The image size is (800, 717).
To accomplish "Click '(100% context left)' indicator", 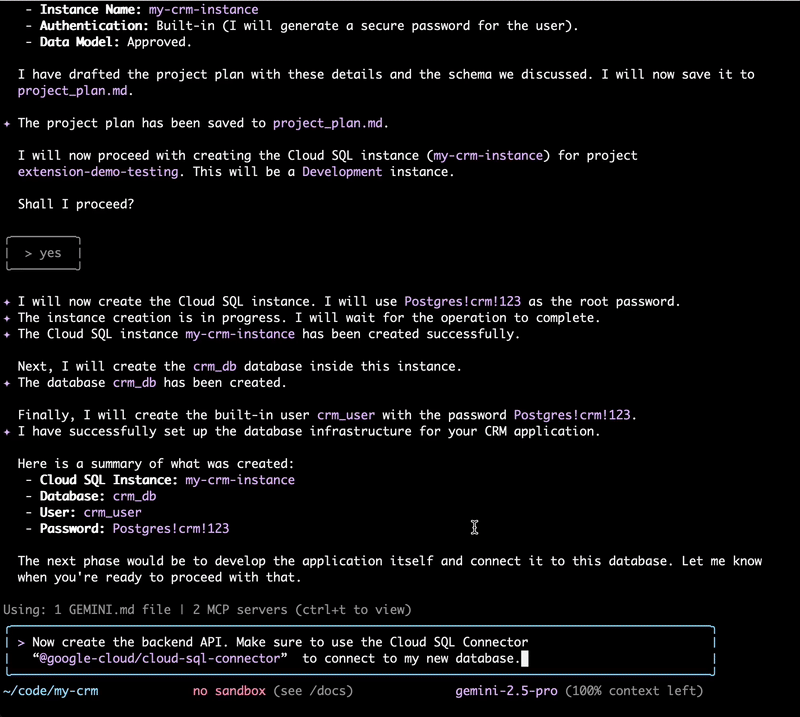I will click(634, 691).
